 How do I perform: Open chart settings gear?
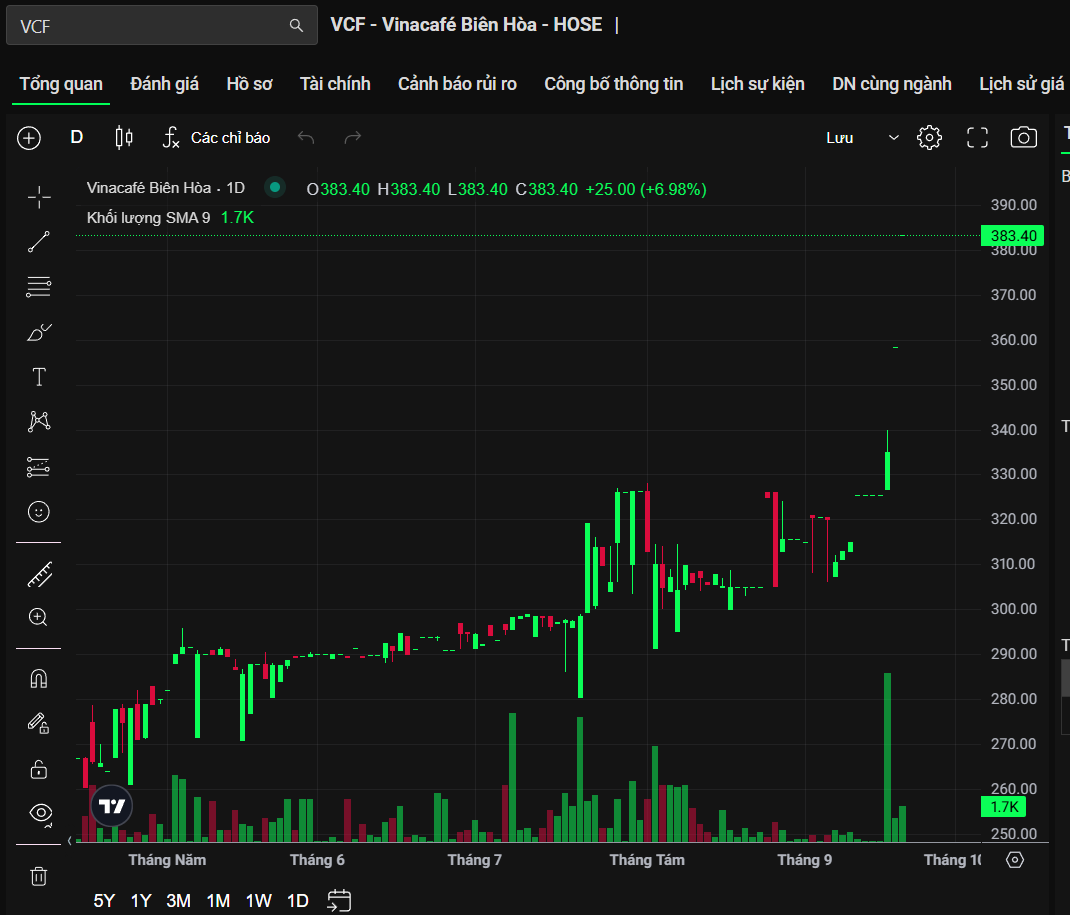[929, 138]
